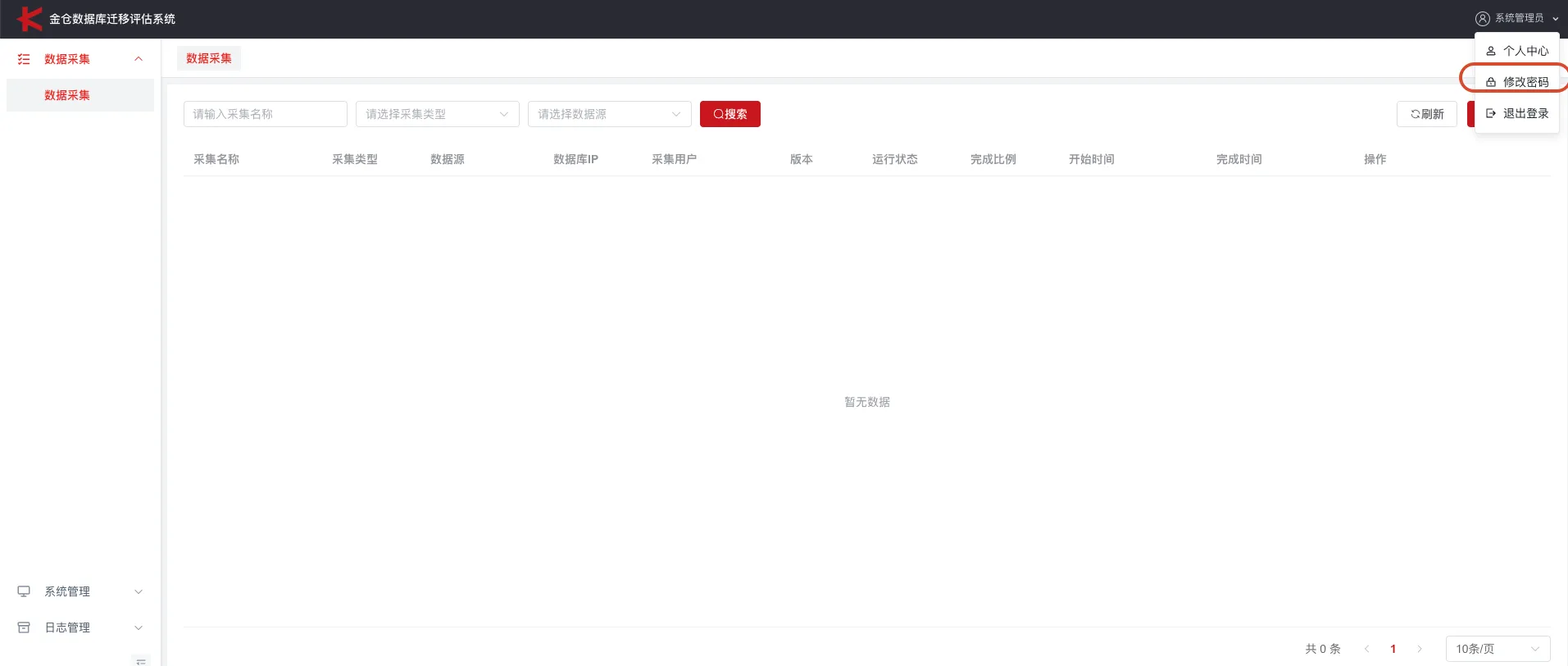Open the 系统管理员 account dropdown
Screen dimensions: 1568x666
click(1517, 18)
